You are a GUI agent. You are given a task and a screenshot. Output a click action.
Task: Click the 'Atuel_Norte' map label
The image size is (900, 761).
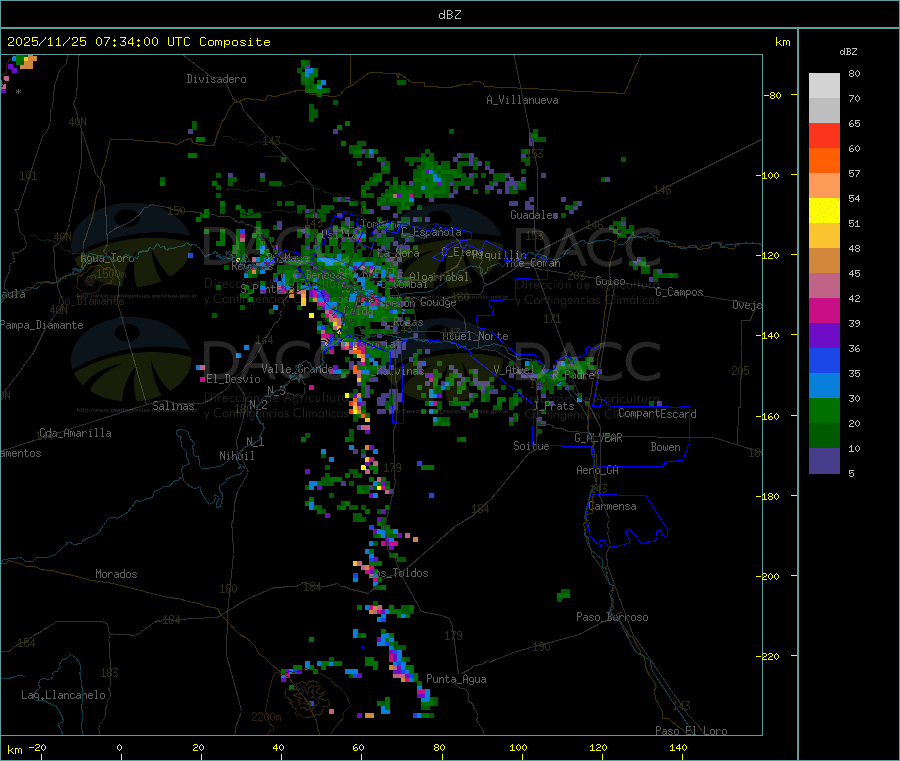tap(475, 336)
